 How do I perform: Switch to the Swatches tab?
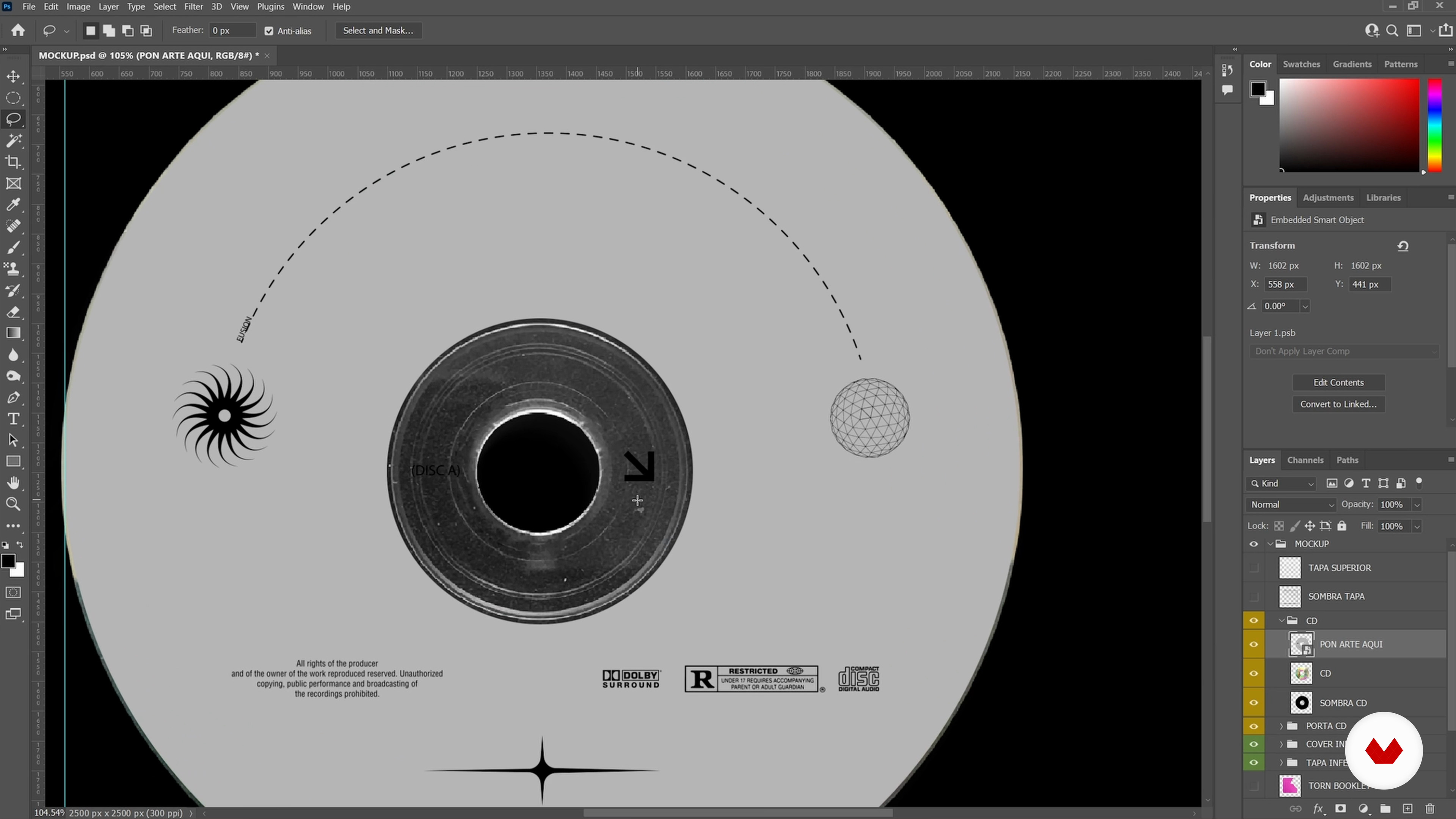(1301, 64)
